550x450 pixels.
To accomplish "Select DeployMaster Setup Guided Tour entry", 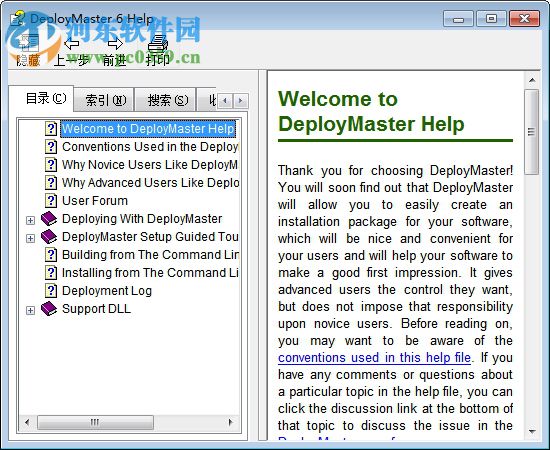I will click(x=150, y=237).
